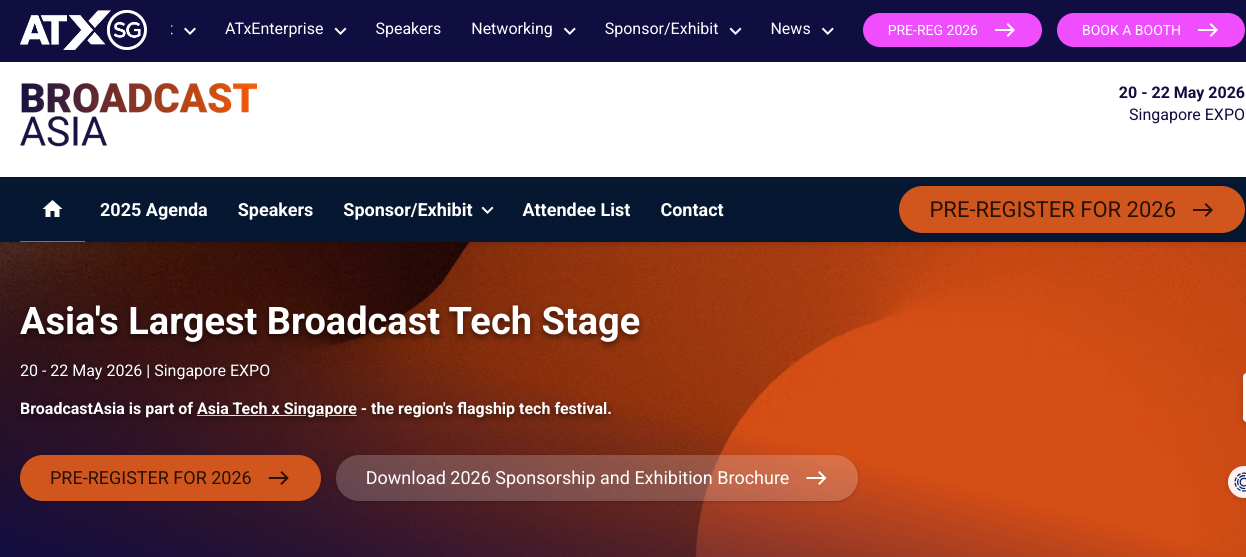Screen dimensions: 1246x557
Task: Open the BroadcastAsia logo homepage link
Action: pos(139,115)
